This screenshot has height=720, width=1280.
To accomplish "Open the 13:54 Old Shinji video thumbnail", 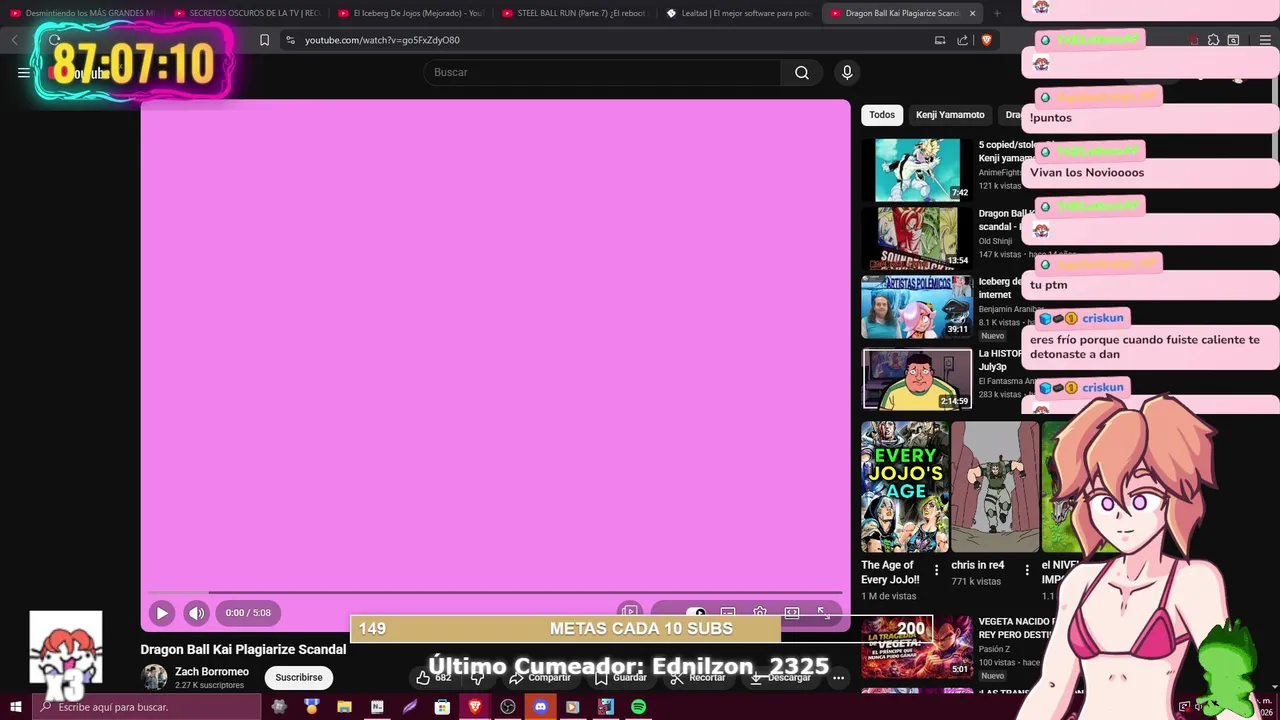I will pyautogui.click(x=917, y=238).
